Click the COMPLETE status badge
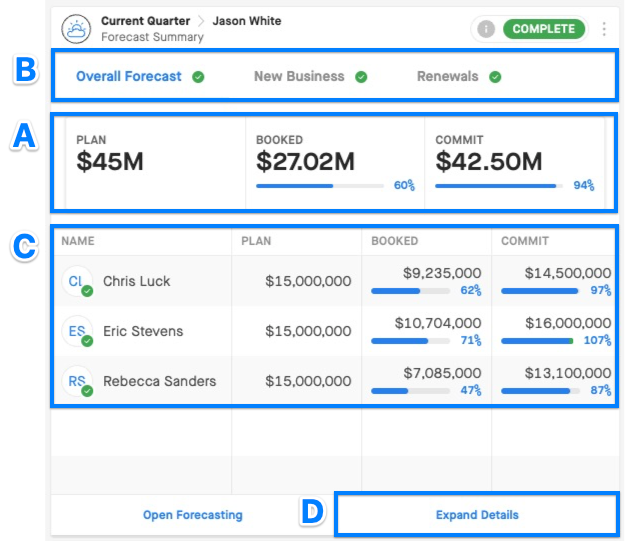Viewport: 625px width, 541px height. [x=544, y=29]
